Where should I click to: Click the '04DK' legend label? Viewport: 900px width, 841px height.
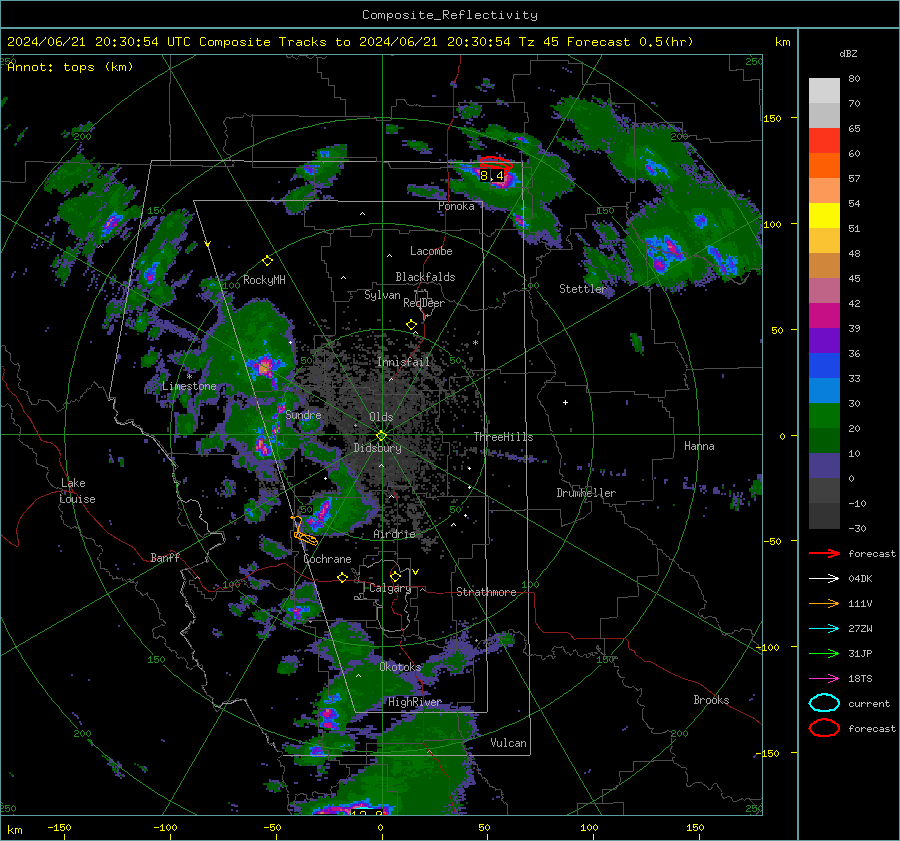pos(860,578)
